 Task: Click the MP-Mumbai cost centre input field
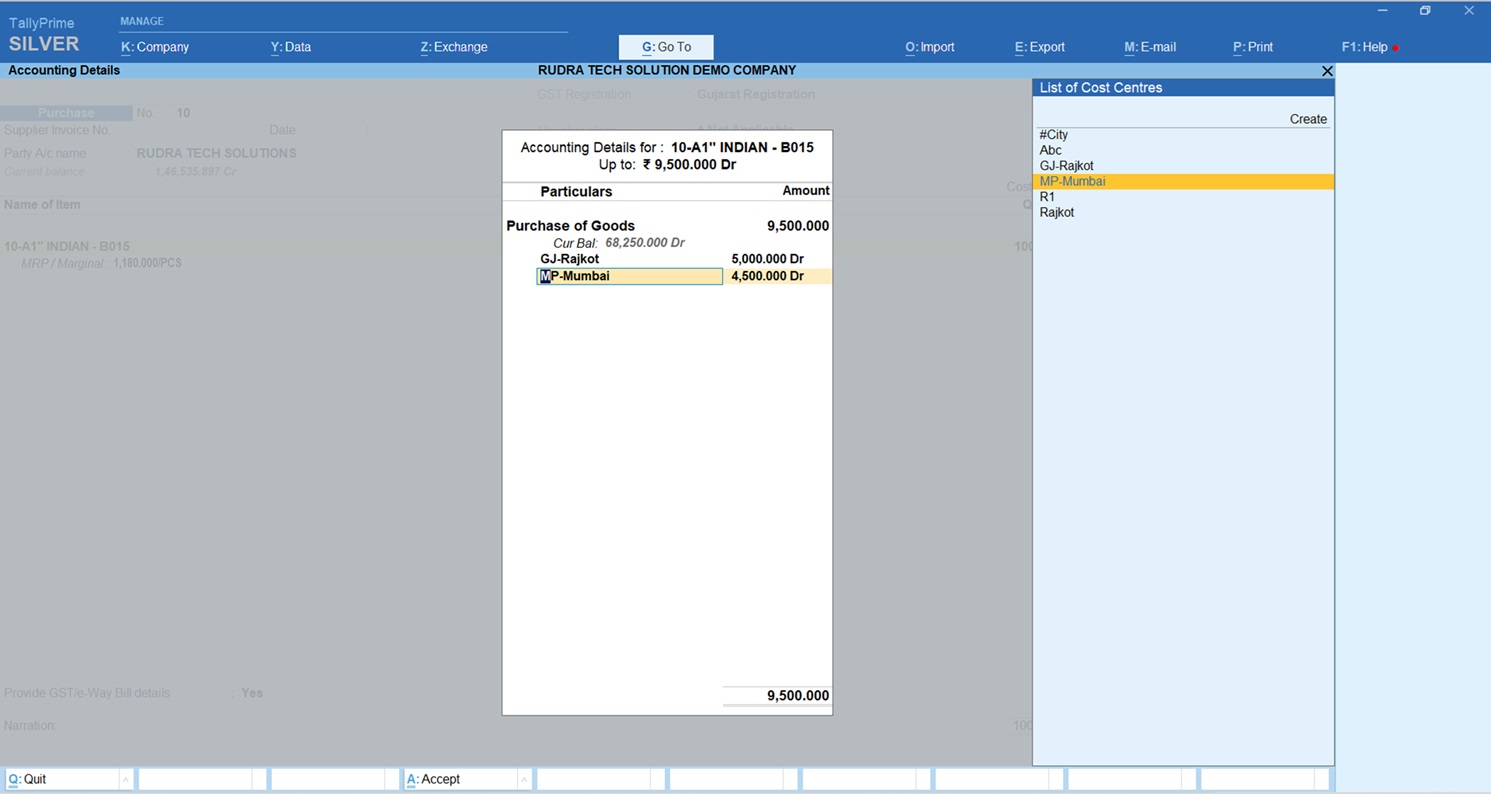tap(629, 276)
